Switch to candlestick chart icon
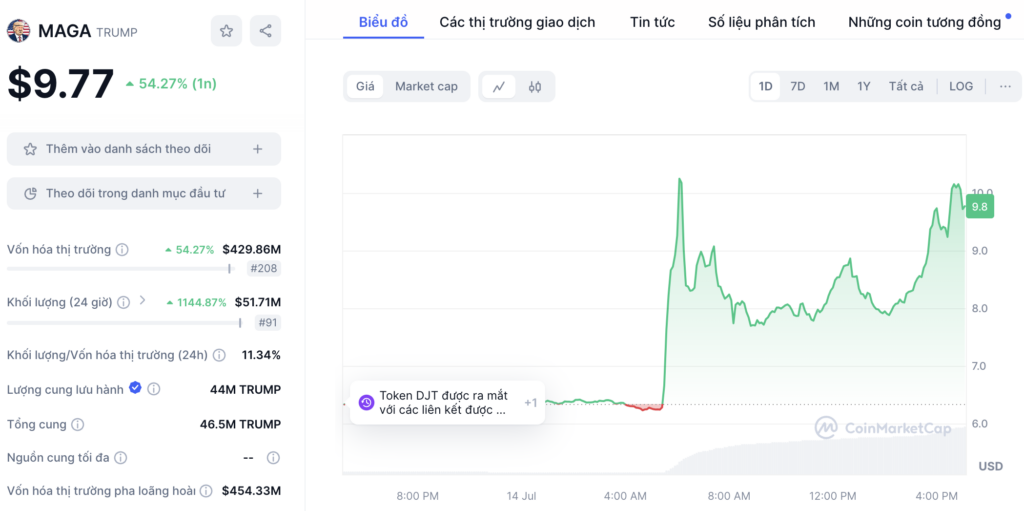This screenshot has width=1024, height=511. click(x=535, y=86)
